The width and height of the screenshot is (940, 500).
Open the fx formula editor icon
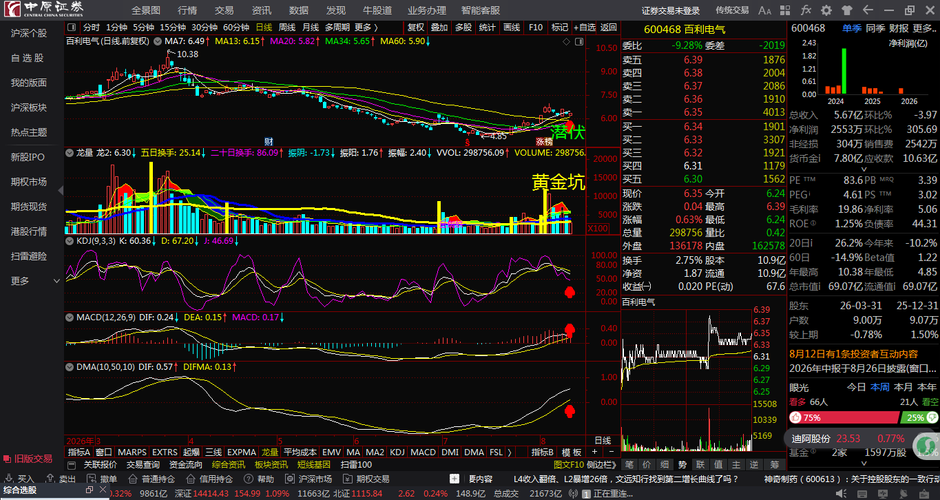(x=806, y=10)
